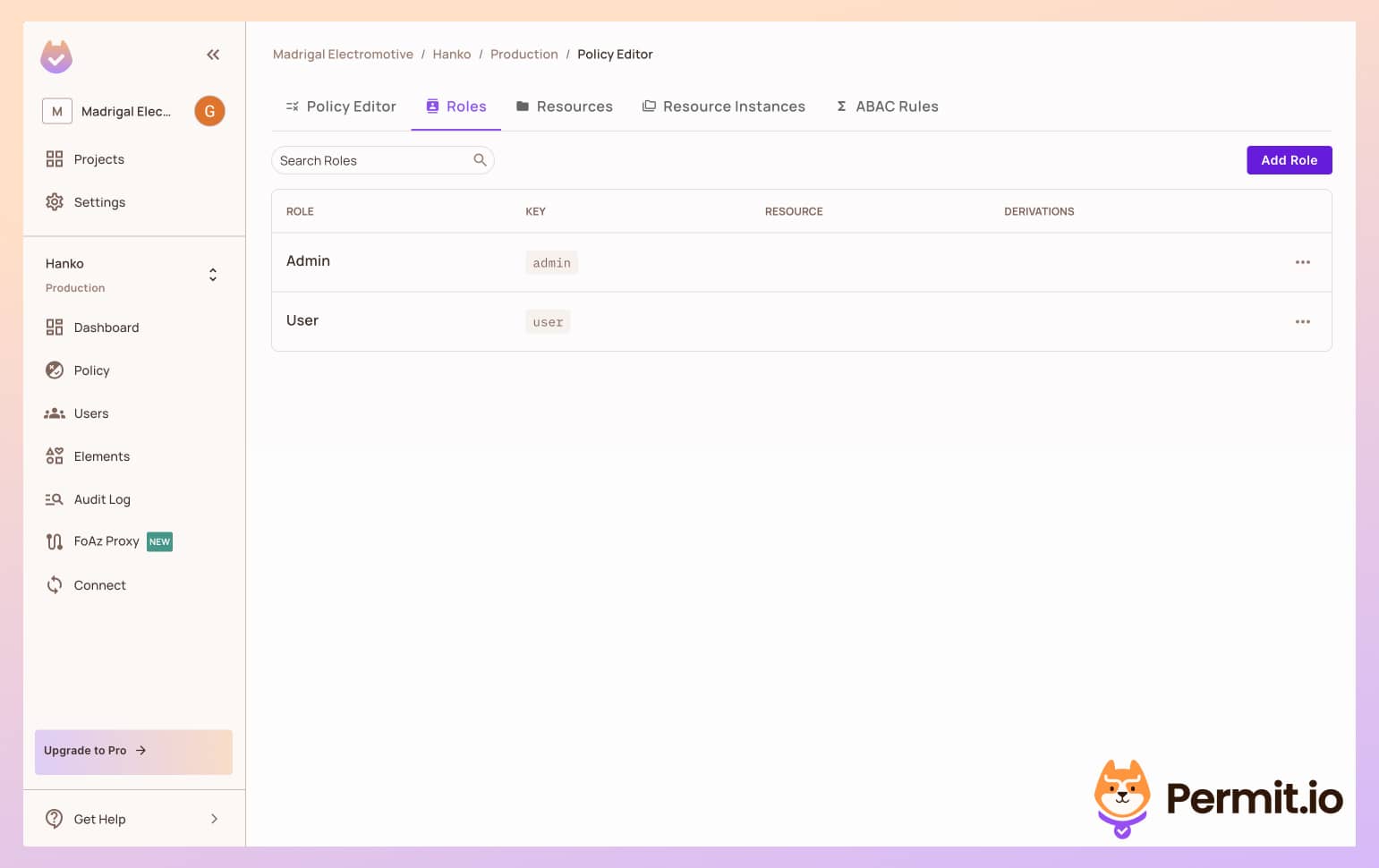Click the magnifier in Search Roles
Viewport: 1379px width, 868px height.
click(480, 159)
